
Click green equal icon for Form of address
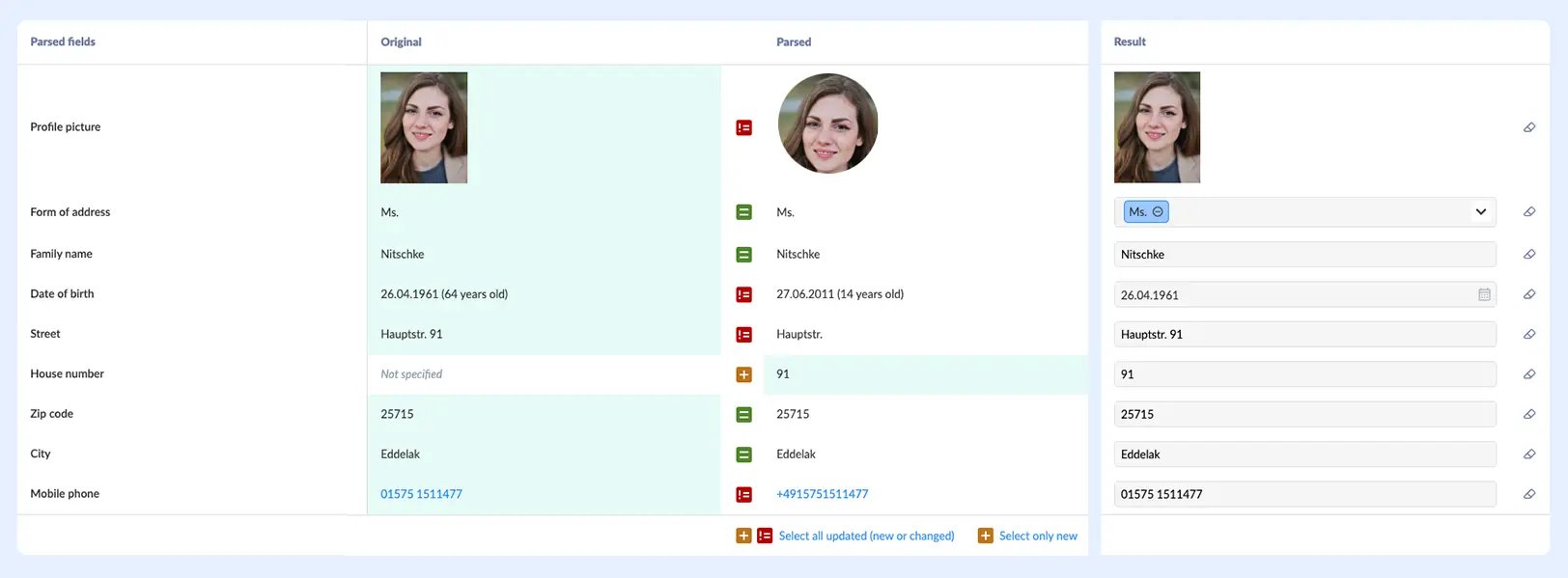(x=743, y=212)
